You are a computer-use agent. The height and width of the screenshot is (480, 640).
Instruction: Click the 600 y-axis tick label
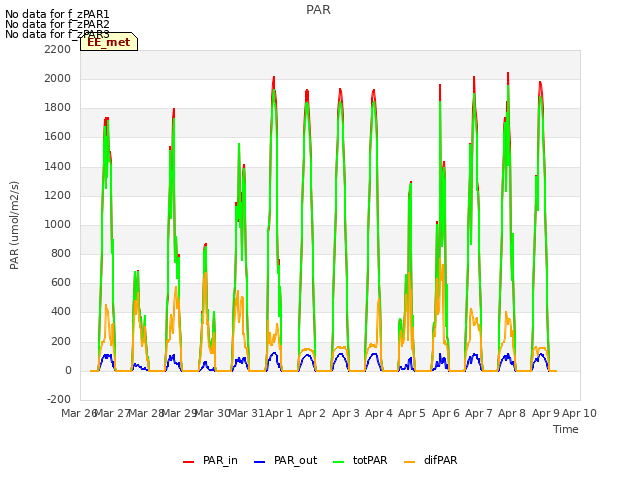click(61, 283)
